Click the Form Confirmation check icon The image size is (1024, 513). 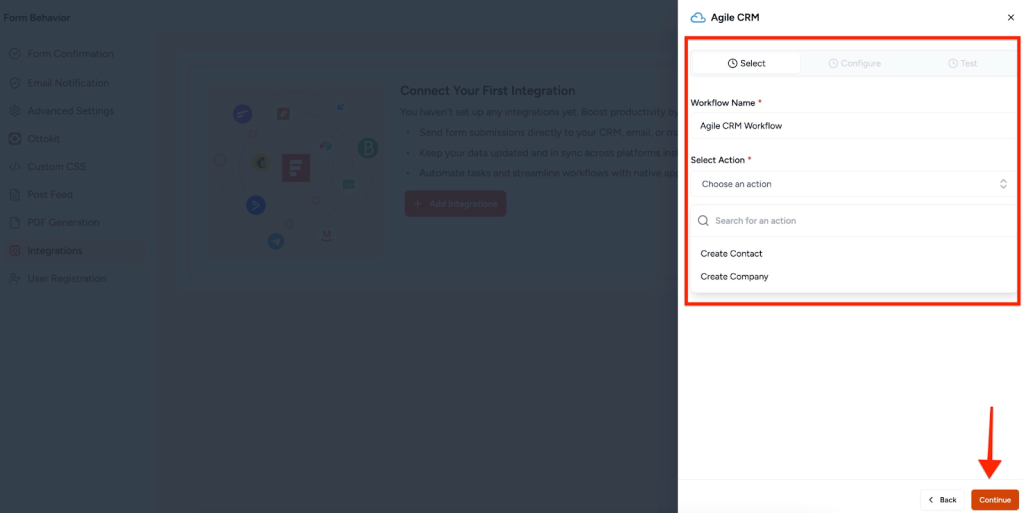tap(14, 54)
